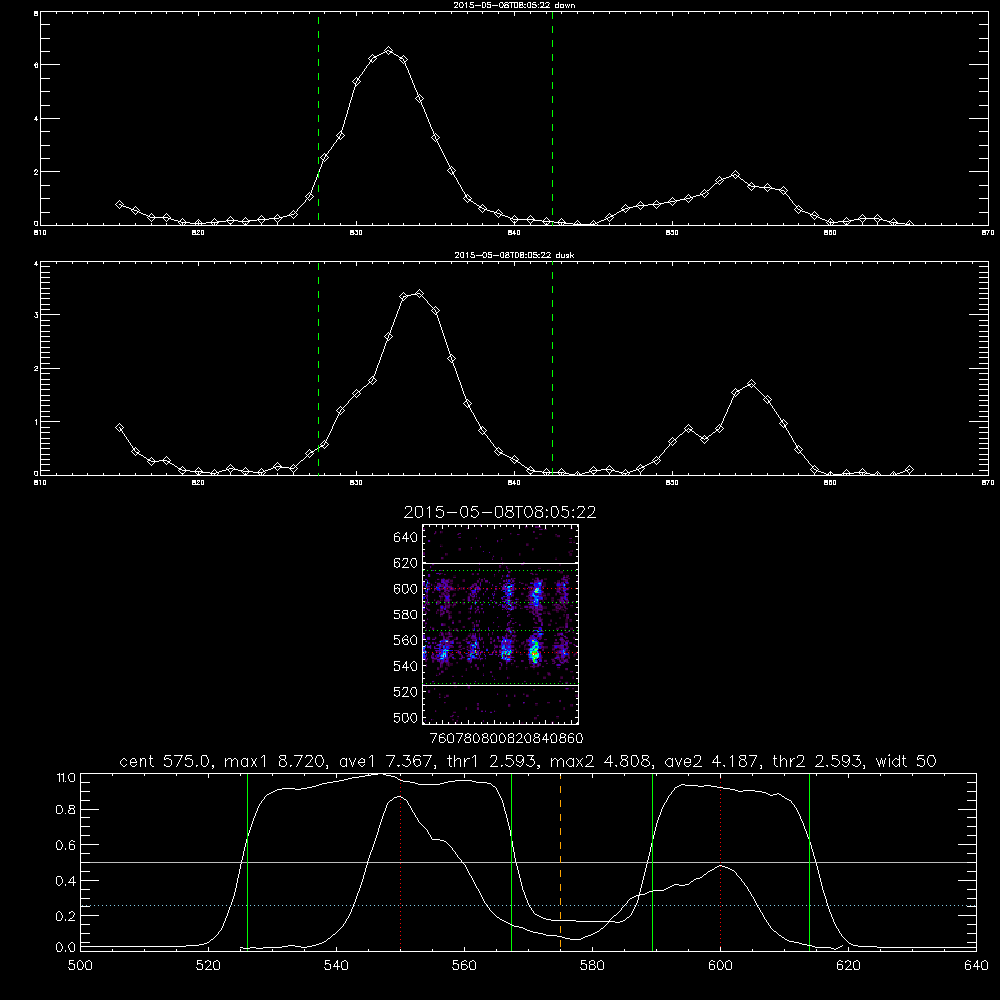Click the green vertical line near 526 in the bottom plot
The width and height of the screenshot is (1000, 1000).
pos(247,861)
